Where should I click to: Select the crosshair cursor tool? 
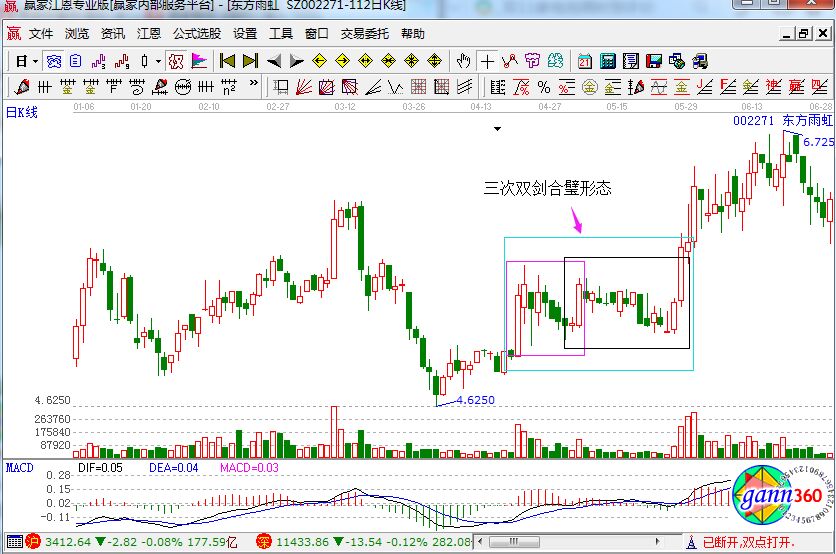(x=488, y=61)
